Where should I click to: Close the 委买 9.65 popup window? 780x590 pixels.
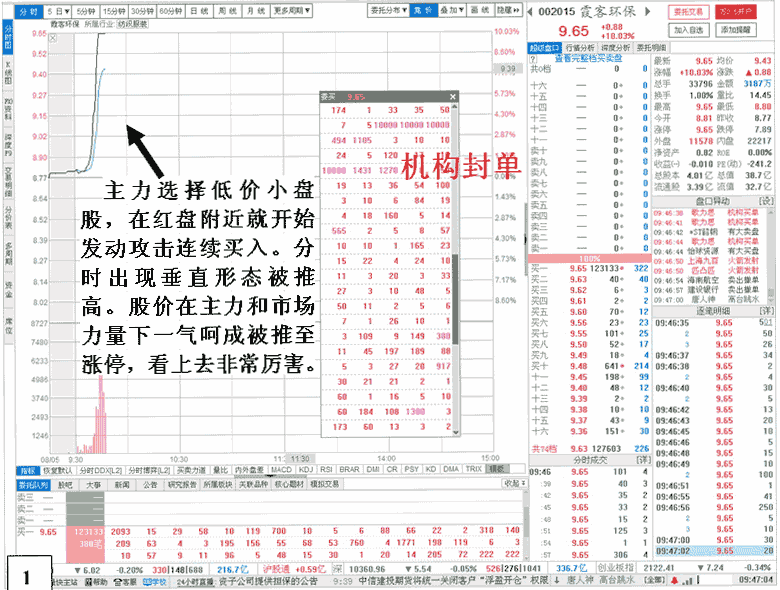(453, 97)
